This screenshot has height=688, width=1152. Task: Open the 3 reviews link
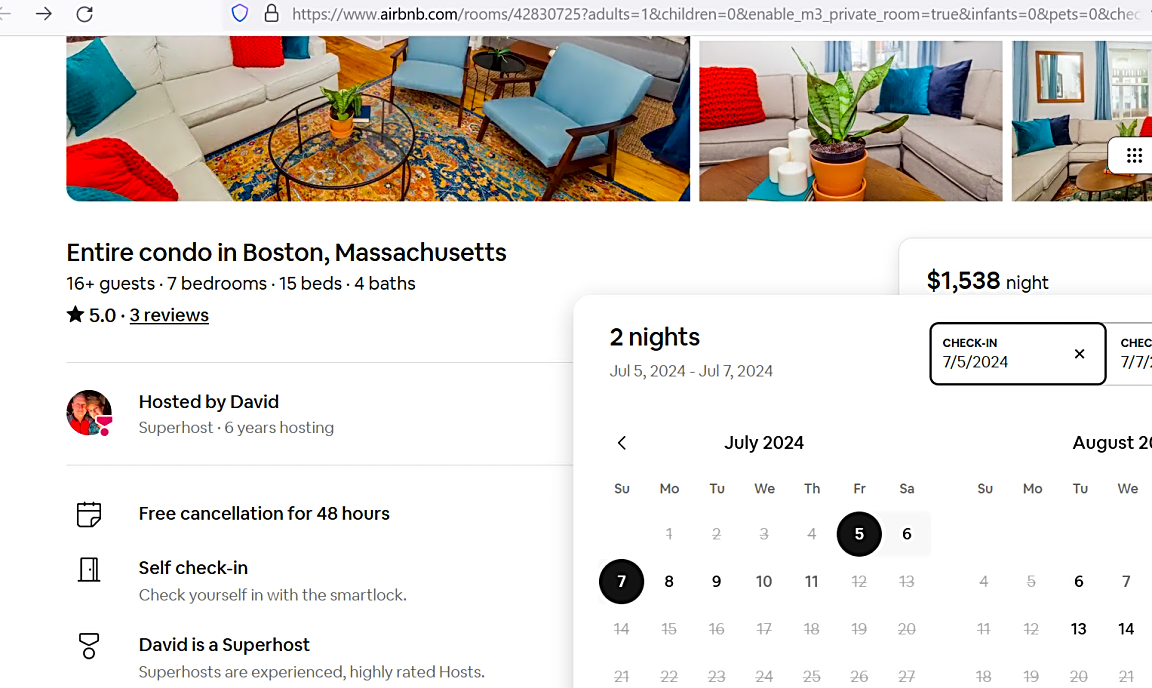169,315
